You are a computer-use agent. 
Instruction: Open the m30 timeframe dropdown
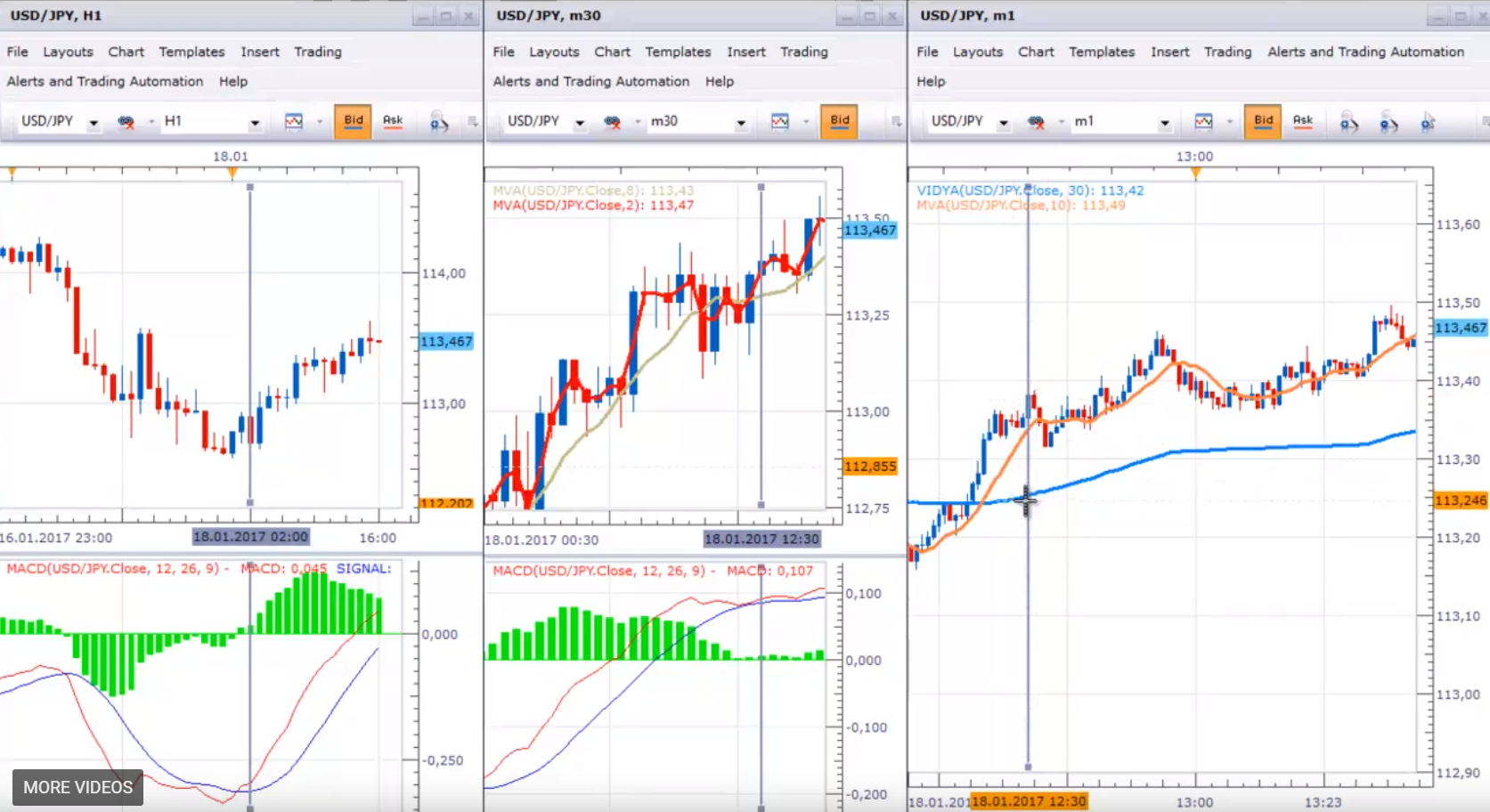coord(742,122)
